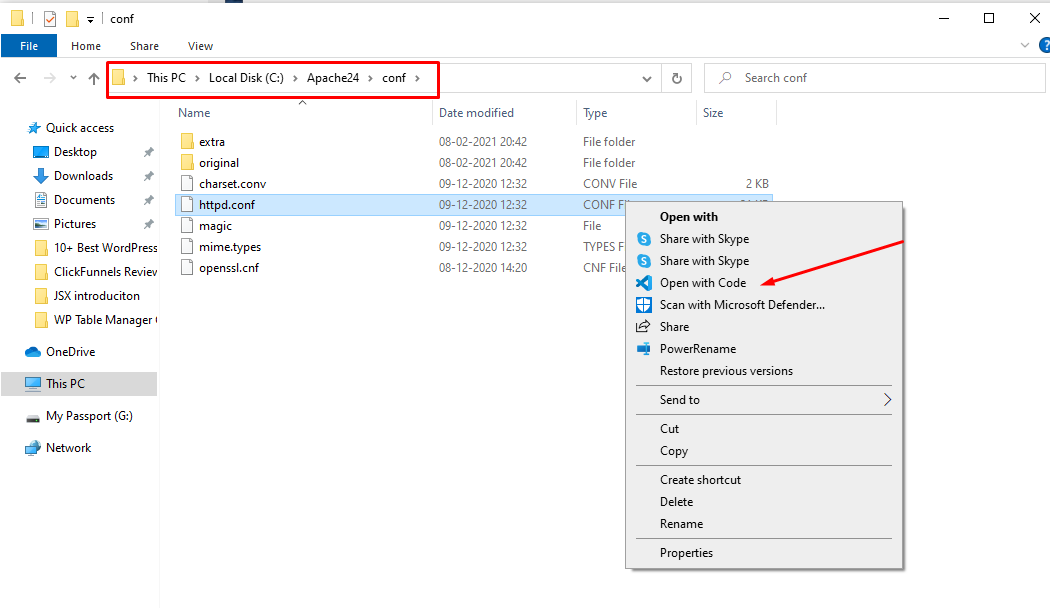Click the OneDrive cloud icon

click(x=33, y=352)
